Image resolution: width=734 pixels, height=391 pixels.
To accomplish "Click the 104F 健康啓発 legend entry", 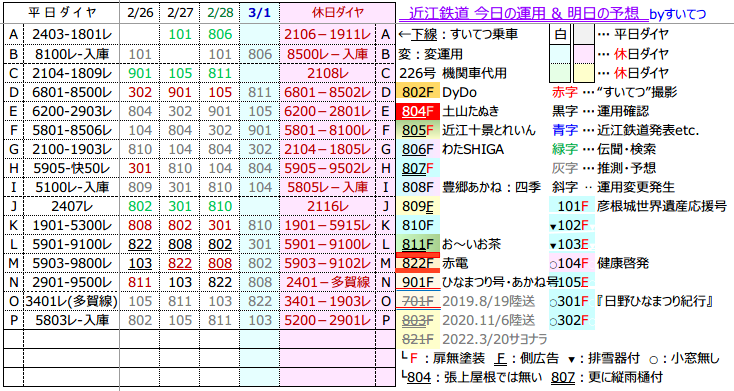I will [x=599, y=264].
